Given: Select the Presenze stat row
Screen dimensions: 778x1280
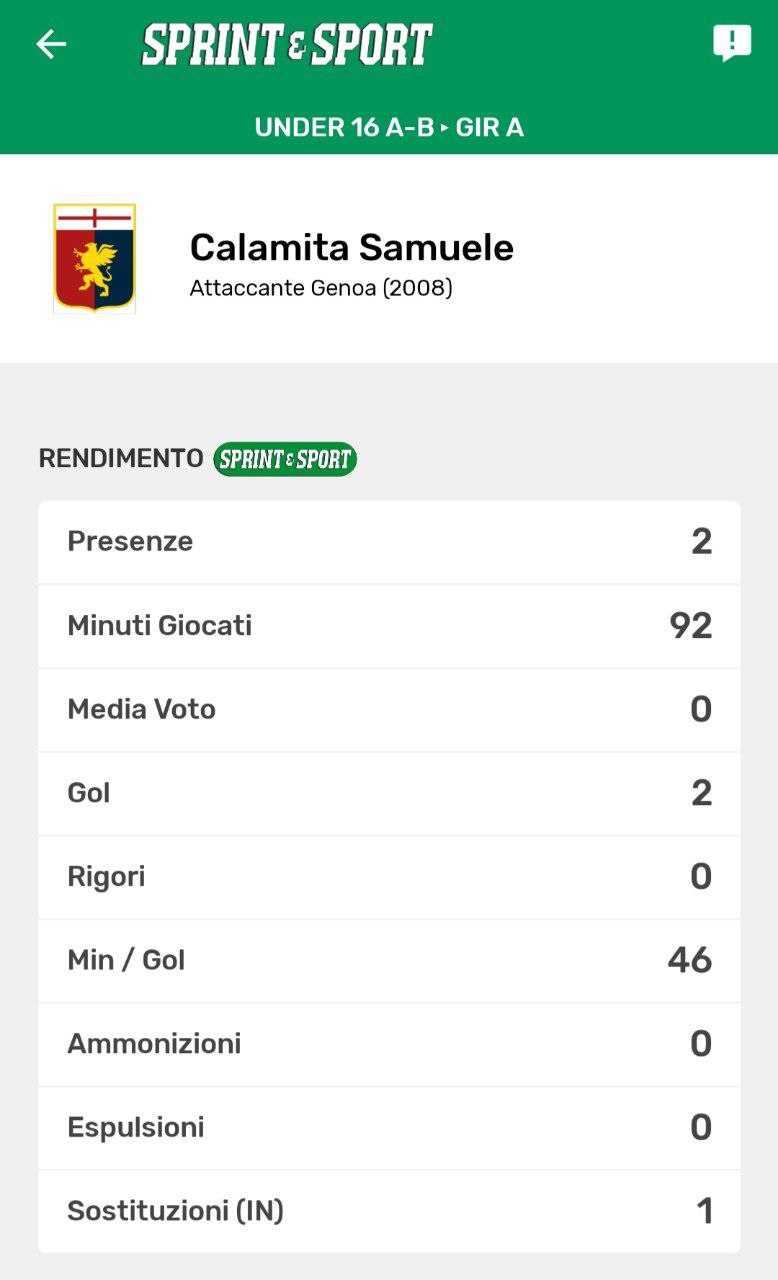Looking at the screenshot, I should (389, 542).
